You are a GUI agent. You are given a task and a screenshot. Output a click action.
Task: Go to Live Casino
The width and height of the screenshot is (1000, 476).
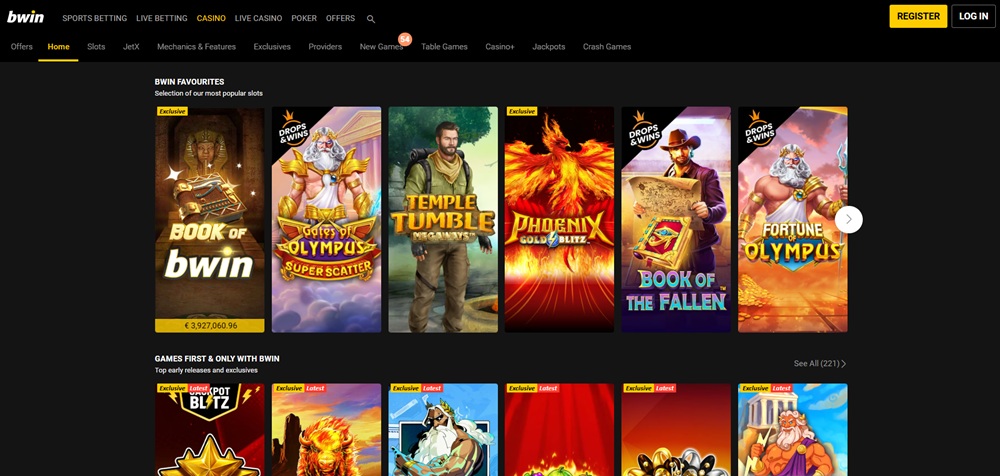click(258, 19)
